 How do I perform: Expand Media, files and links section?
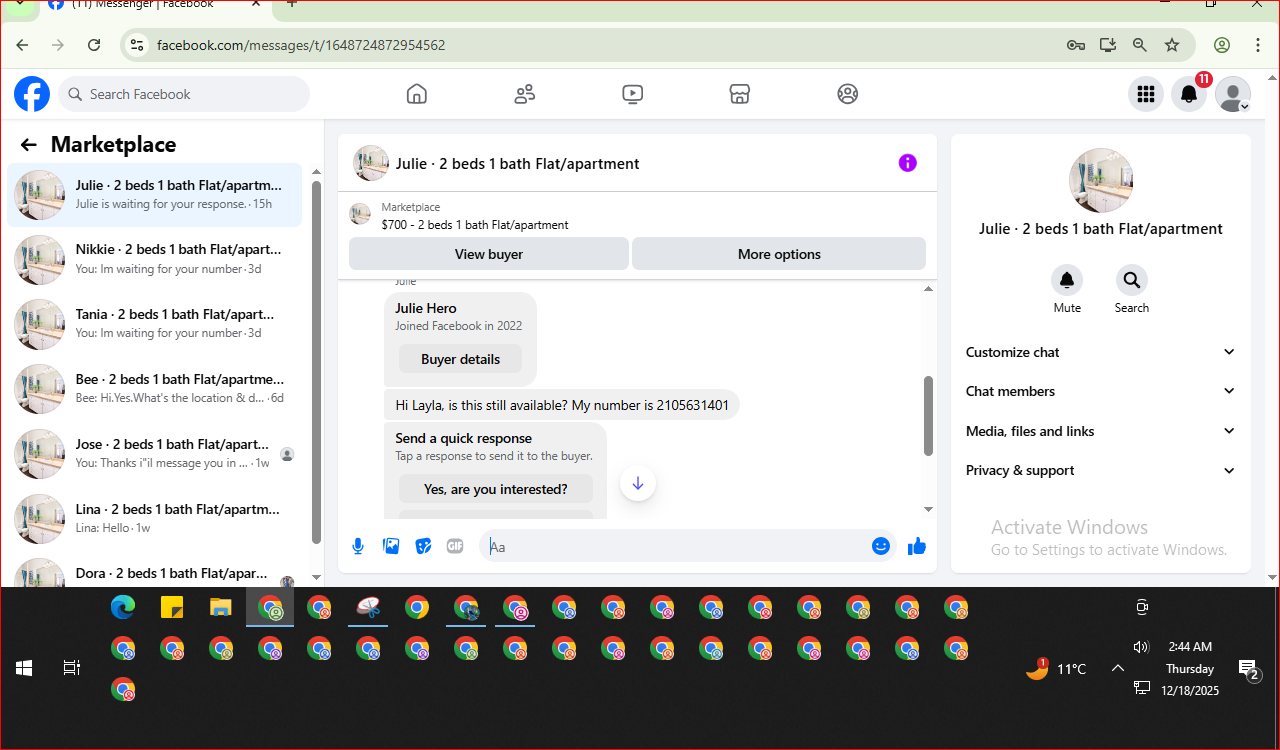(x=1100, y=431)
